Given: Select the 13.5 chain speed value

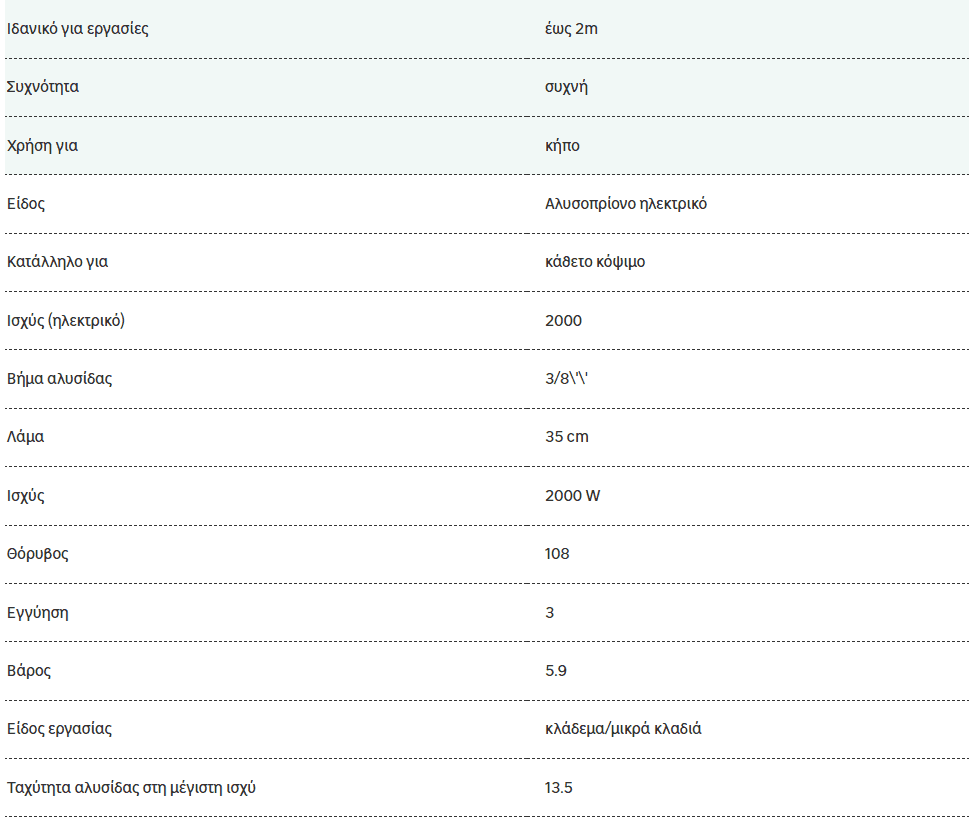Looking at the screenshot, I should click(558, 788).
